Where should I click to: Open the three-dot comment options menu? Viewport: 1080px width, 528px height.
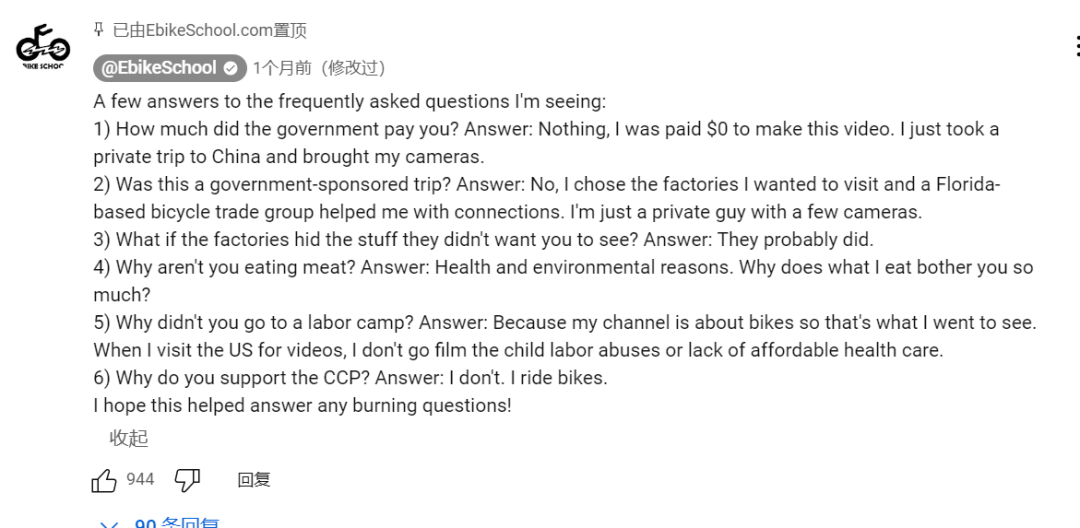[x=1075, y=46]
